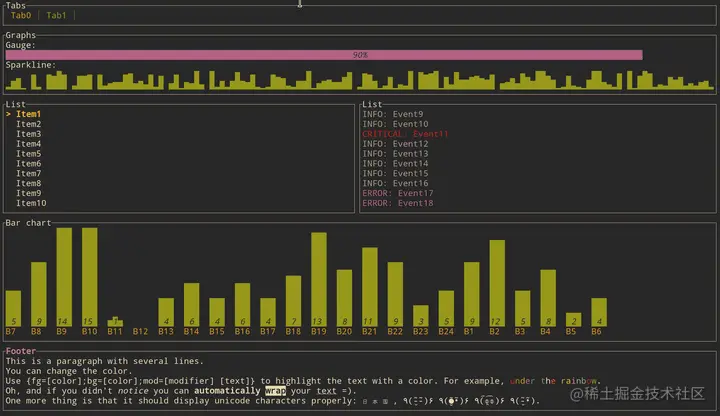Select Item1 in the list
Image resolution: width=720 pixels, height=416 pixels.
click(28, 114)
